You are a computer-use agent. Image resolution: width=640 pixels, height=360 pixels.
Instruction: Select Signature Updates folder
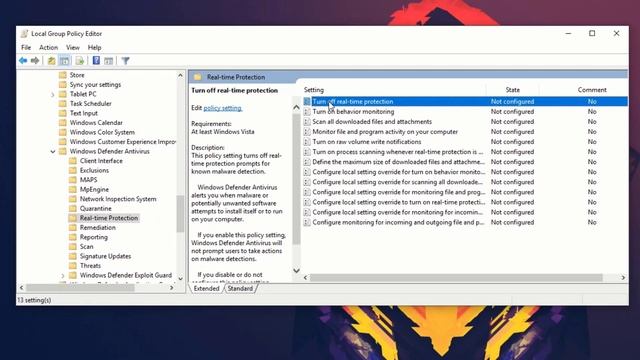[105, 256]
